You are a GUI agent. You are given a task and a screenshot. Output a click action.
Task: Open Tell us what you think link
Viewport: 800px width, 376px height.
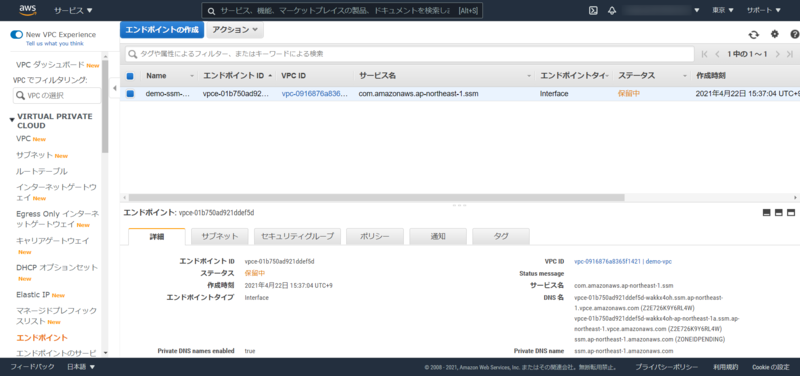[55, 44]
